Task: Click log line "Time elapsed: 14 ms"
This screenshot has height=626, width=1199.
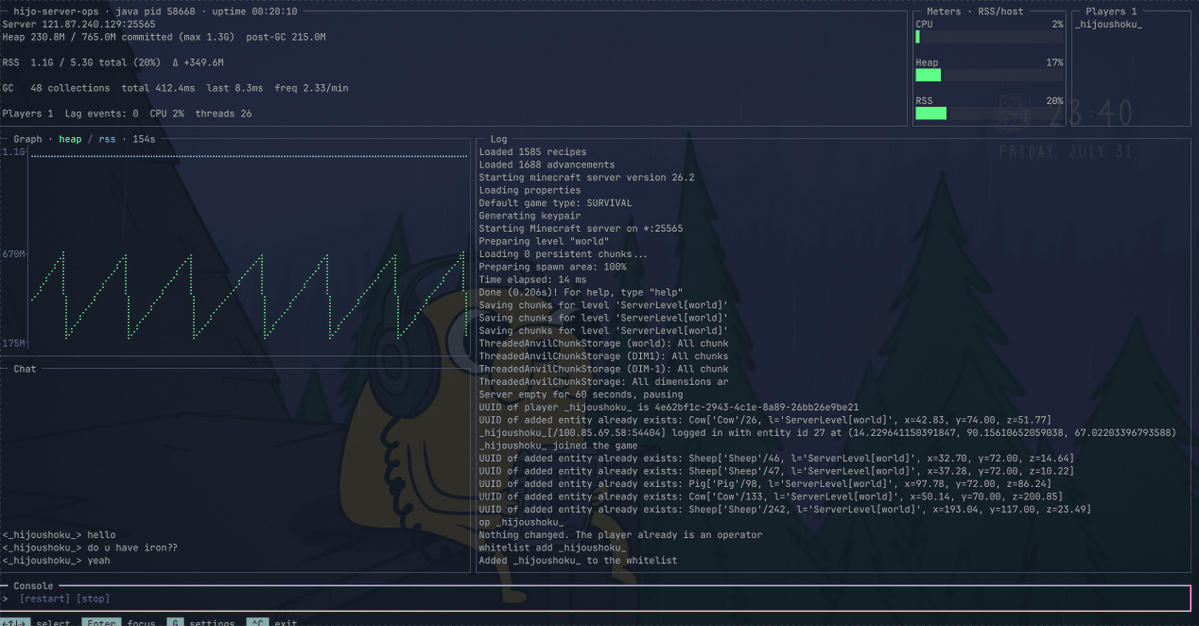Action: click(533, 280)
